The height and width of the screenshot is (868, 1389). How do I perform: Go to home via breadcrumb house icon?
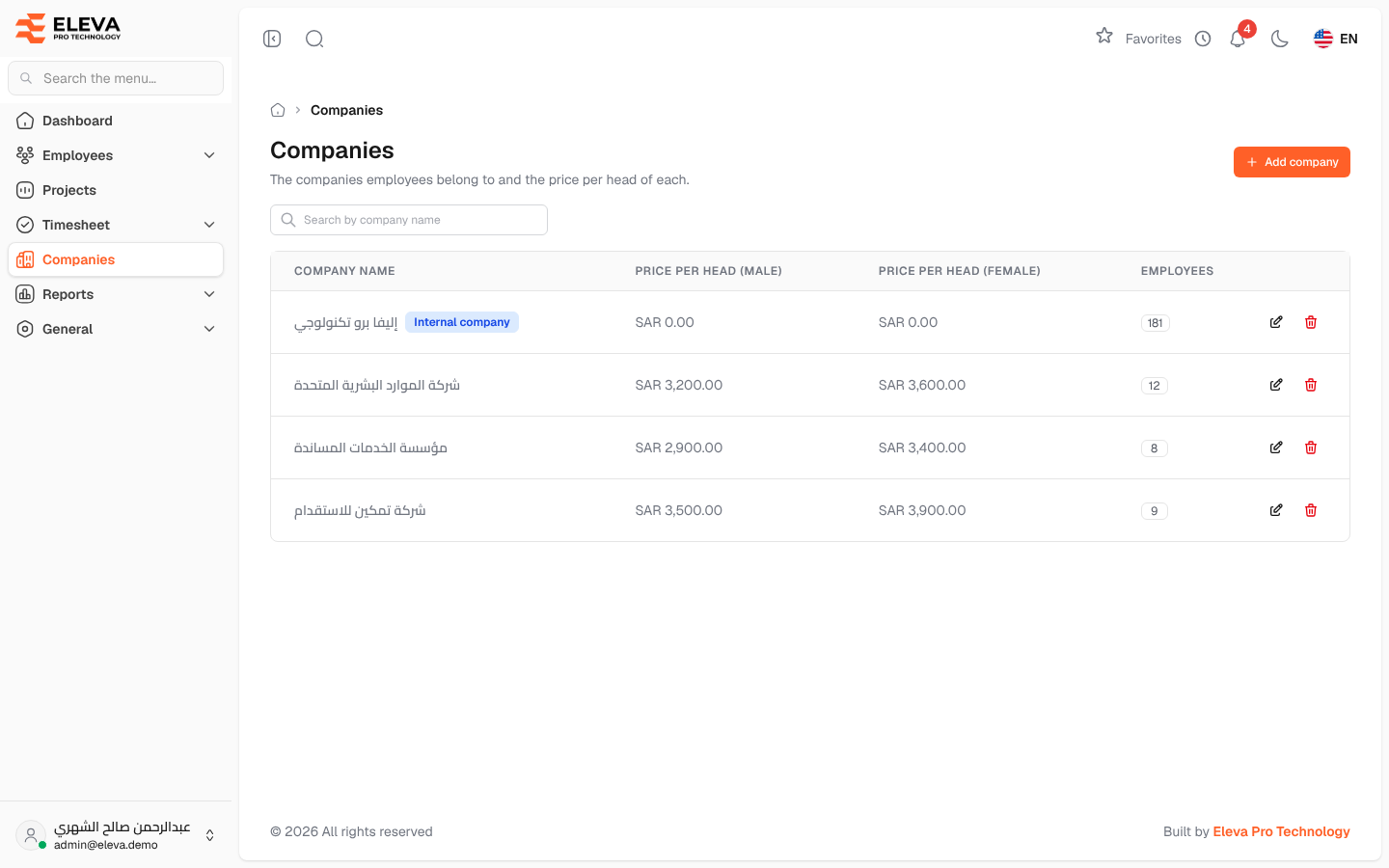click(x=278, y=110)
